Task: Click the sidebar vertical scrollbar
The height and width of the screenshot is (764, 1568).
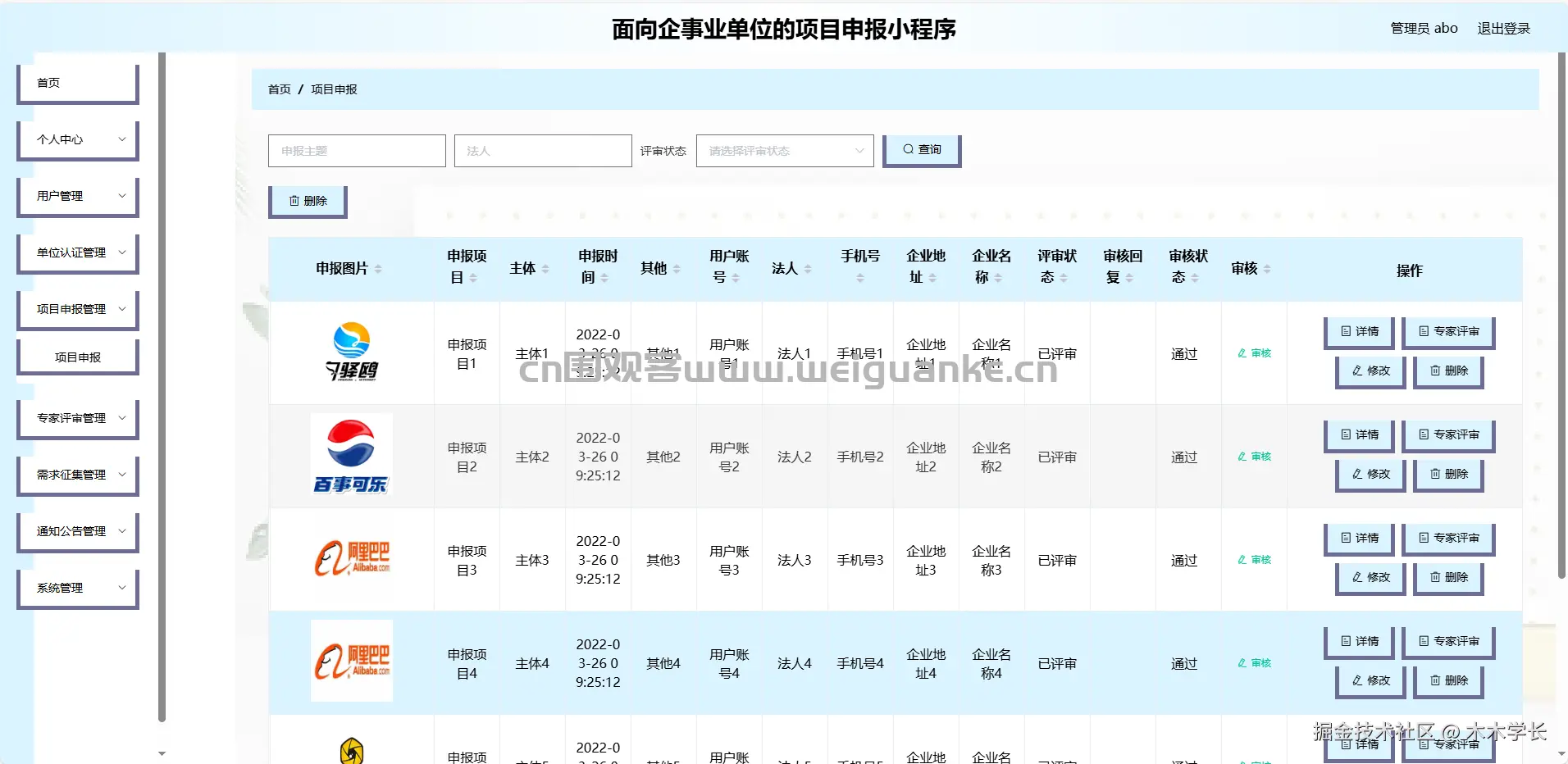Action: (x=162, y=387)
